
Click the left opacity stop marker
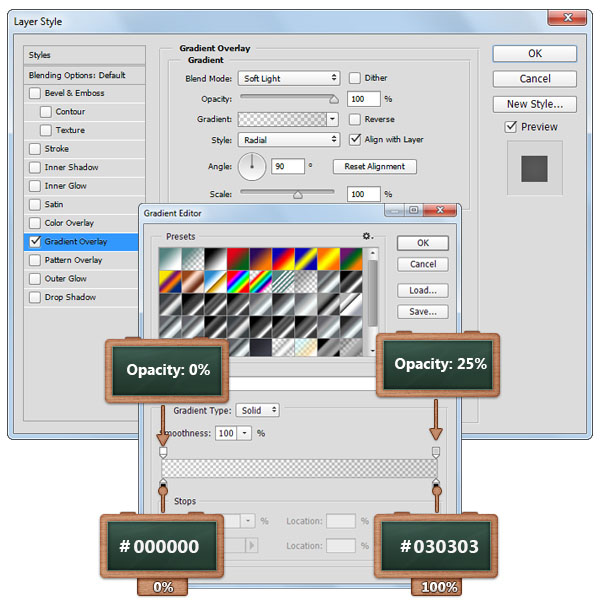coord(163,453)
